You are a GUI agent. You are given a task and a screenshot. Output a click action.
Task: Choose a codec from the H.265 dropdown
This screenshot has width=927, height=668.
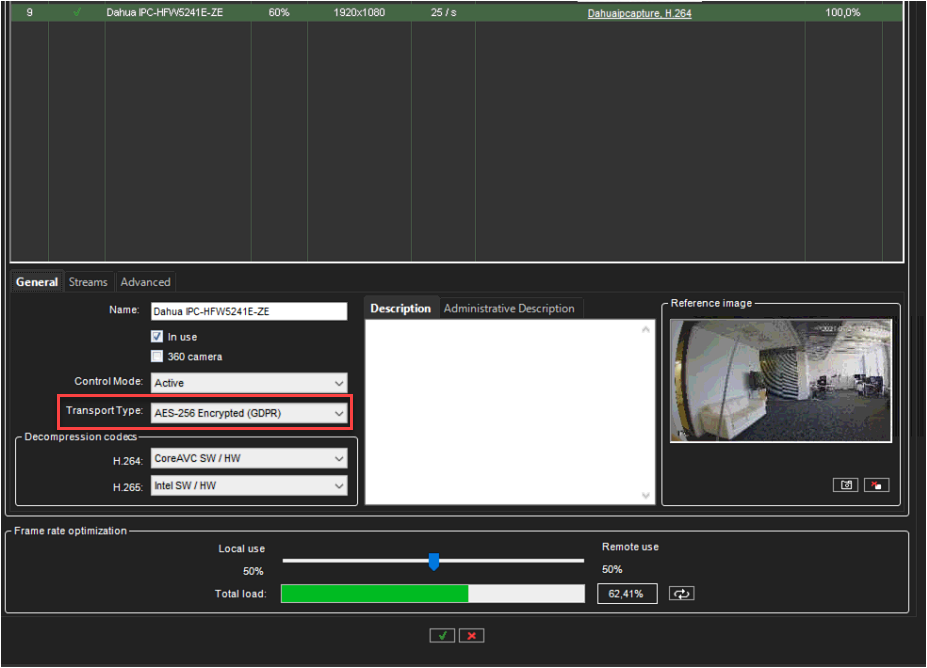[249, 486]
